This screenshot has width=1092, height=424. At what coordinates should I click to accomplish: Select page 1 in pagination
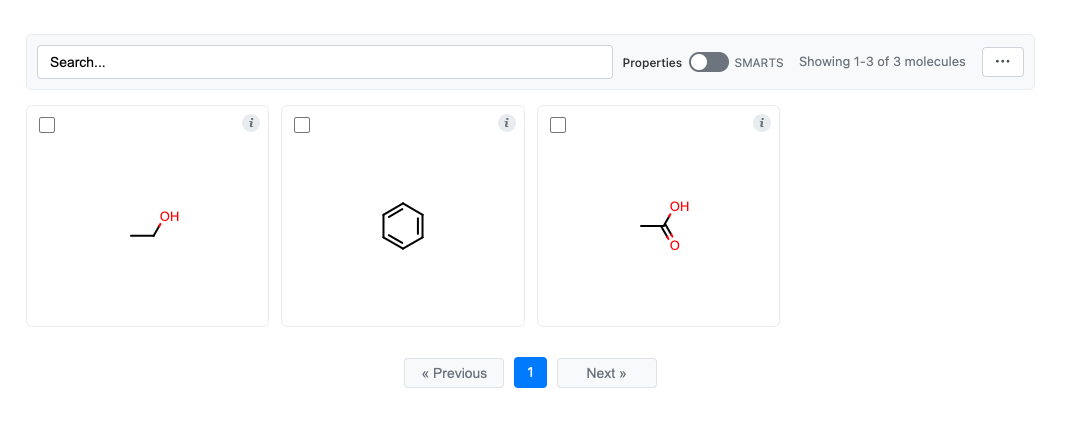point(530,372)
